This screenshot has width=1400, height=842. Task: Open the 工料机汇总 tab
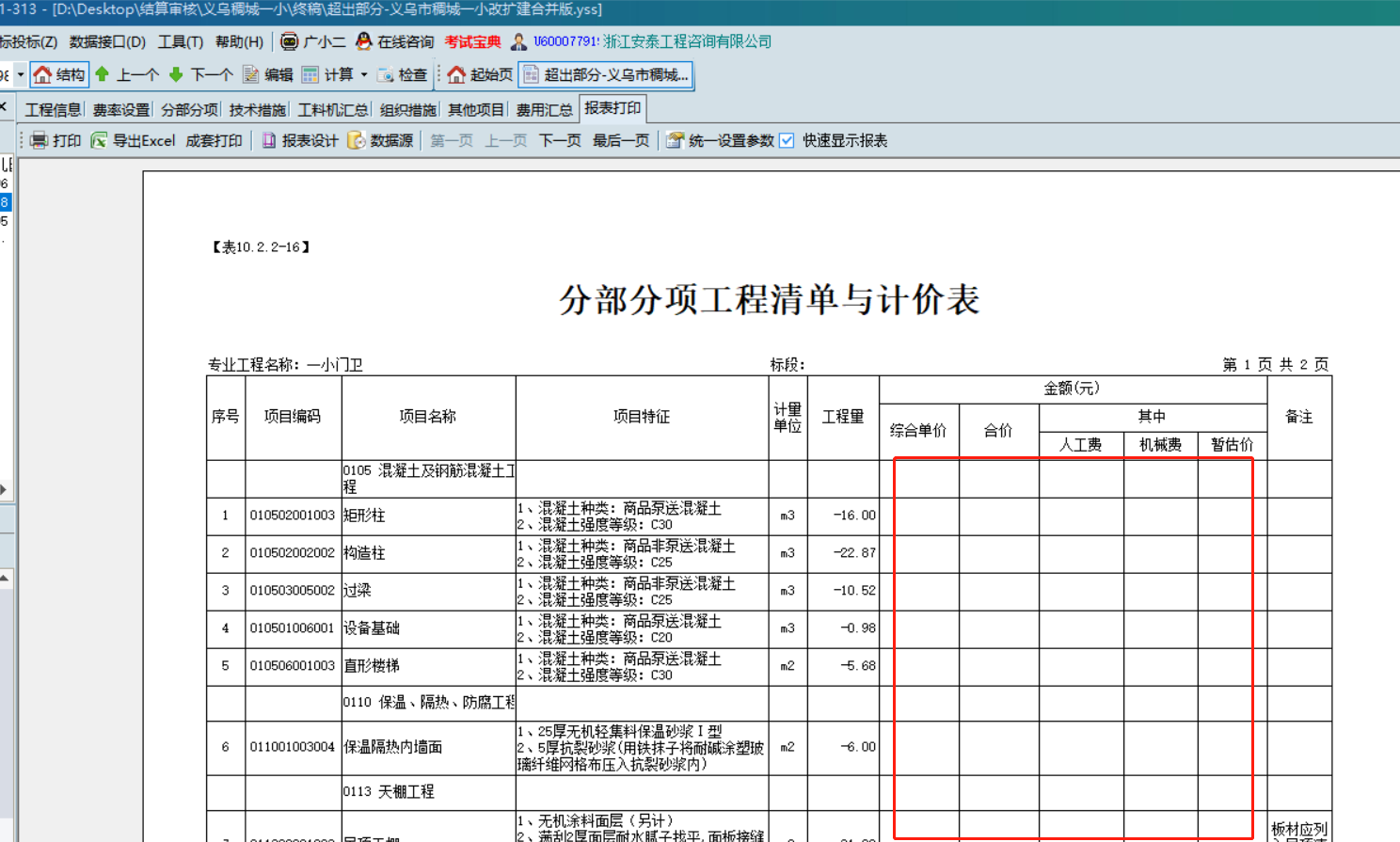pyautogui.click(x=333, y=110)
